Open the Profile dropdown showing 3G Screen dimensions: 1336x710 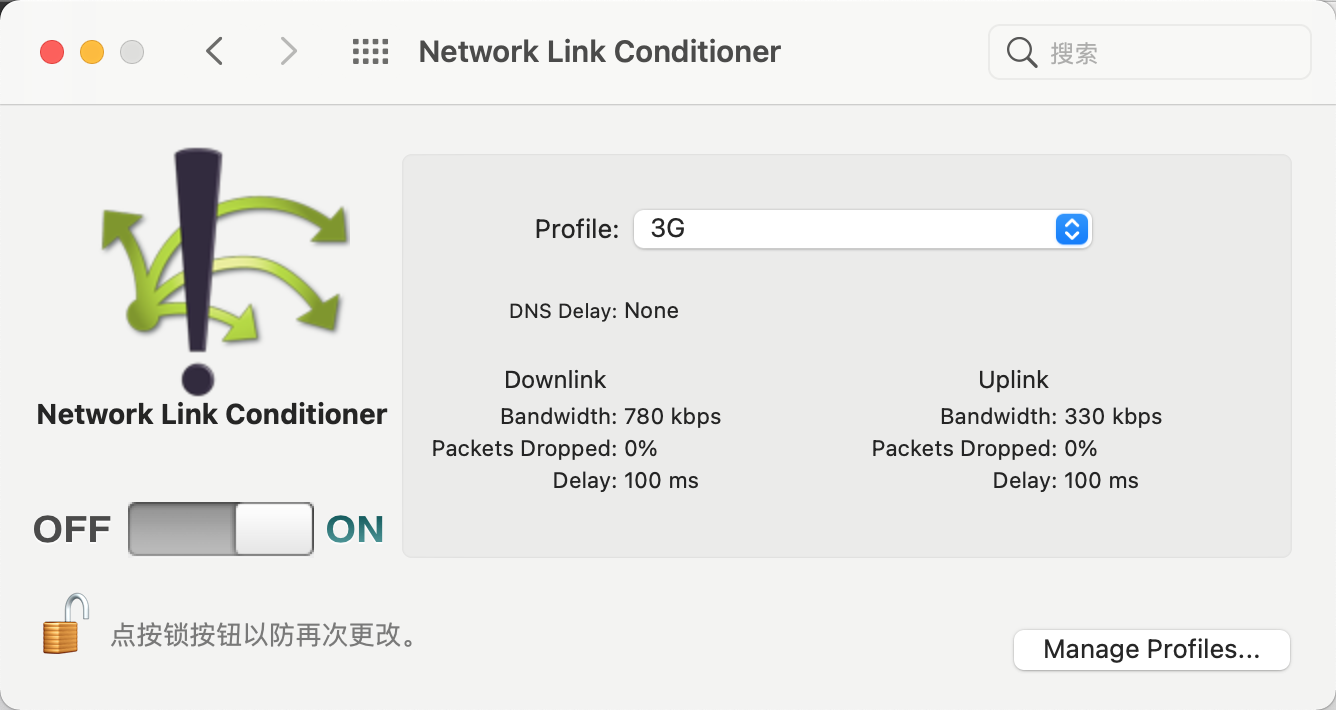point(863,229)
